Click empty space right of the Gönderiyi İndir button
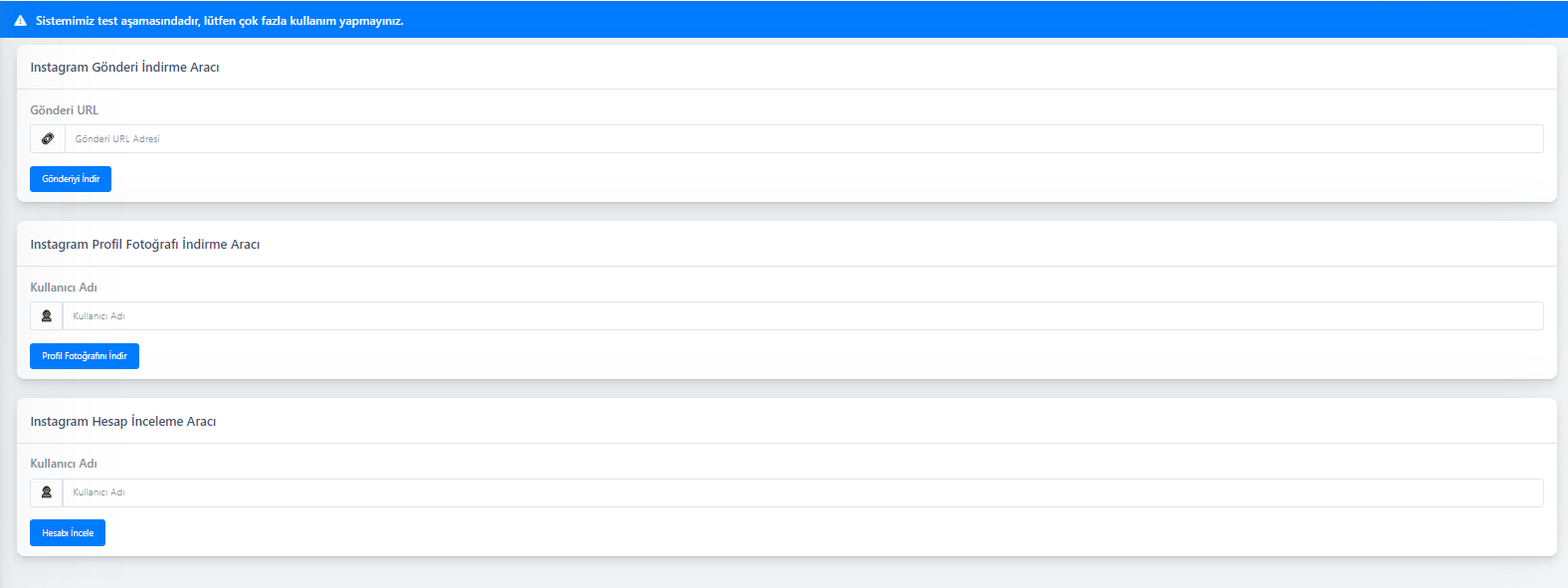Viewport: 1568px width, 588px height. click(x=796, y=179)
